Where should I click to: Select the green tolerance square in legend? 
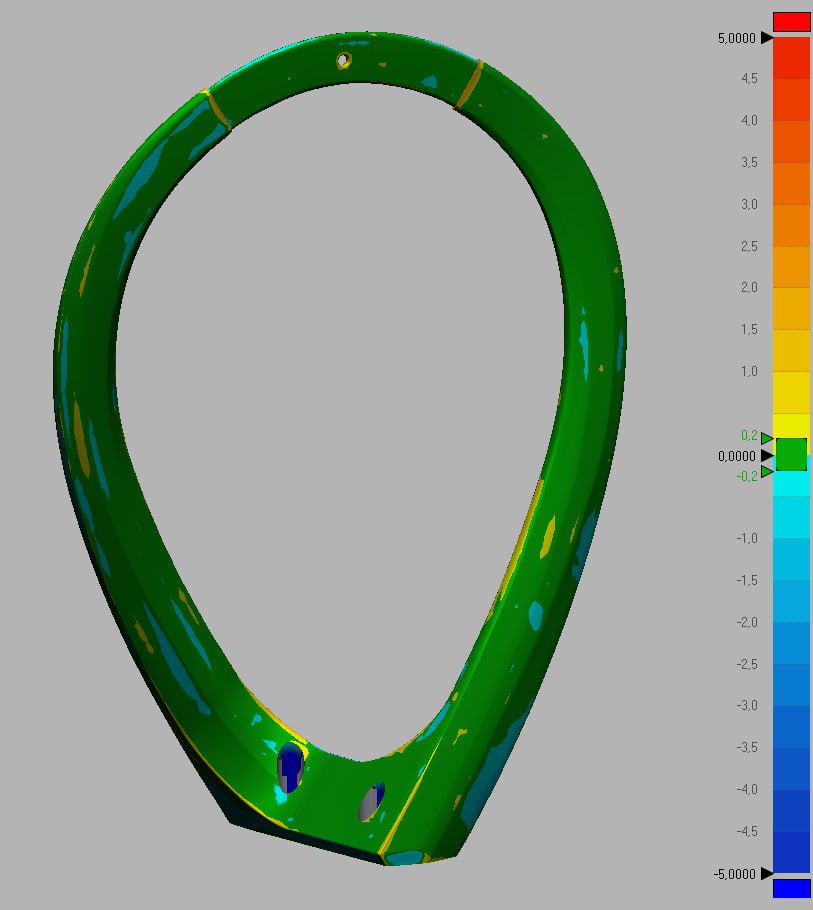(791, 455)
